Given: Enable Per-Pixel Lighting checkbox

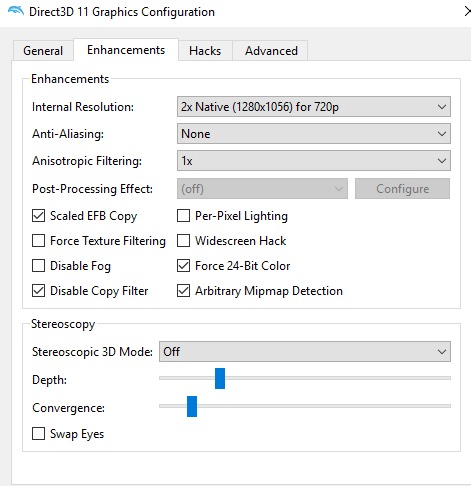Looking at the screenshot, I should point(183,216).
